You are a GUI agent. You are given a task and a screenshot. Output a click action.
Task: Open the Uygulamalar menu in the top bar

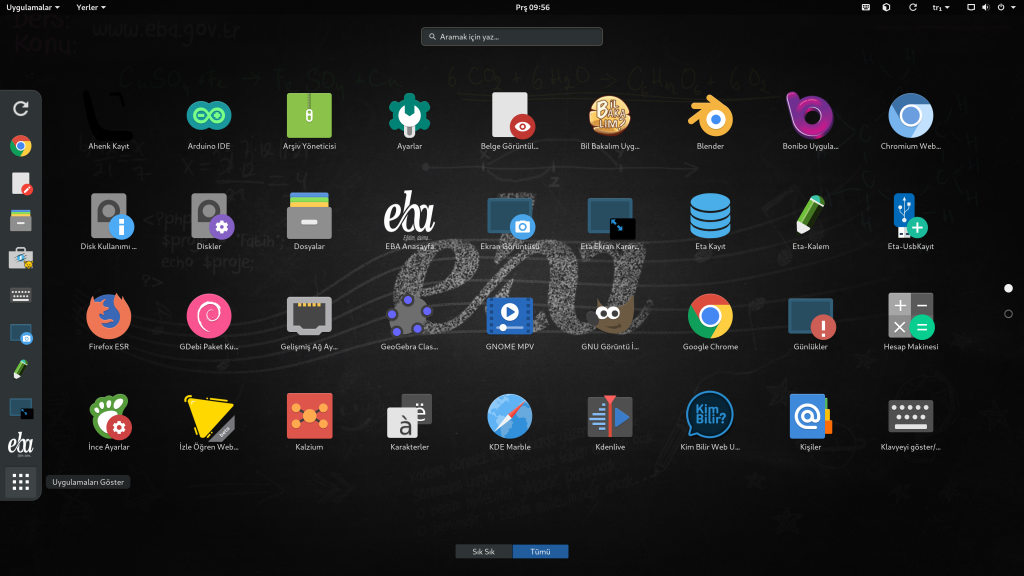(x=33, y=7)
